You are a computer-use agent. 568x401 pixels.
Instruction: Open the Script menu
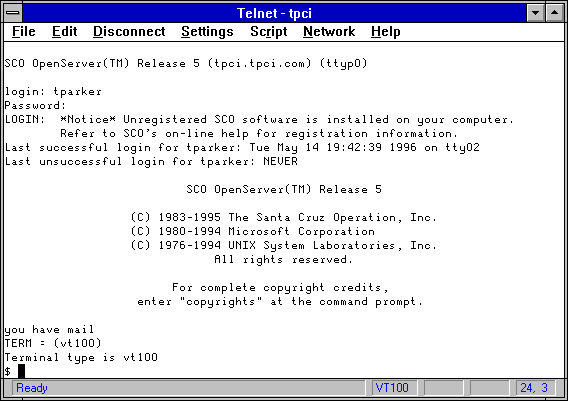tap(268, 32)
